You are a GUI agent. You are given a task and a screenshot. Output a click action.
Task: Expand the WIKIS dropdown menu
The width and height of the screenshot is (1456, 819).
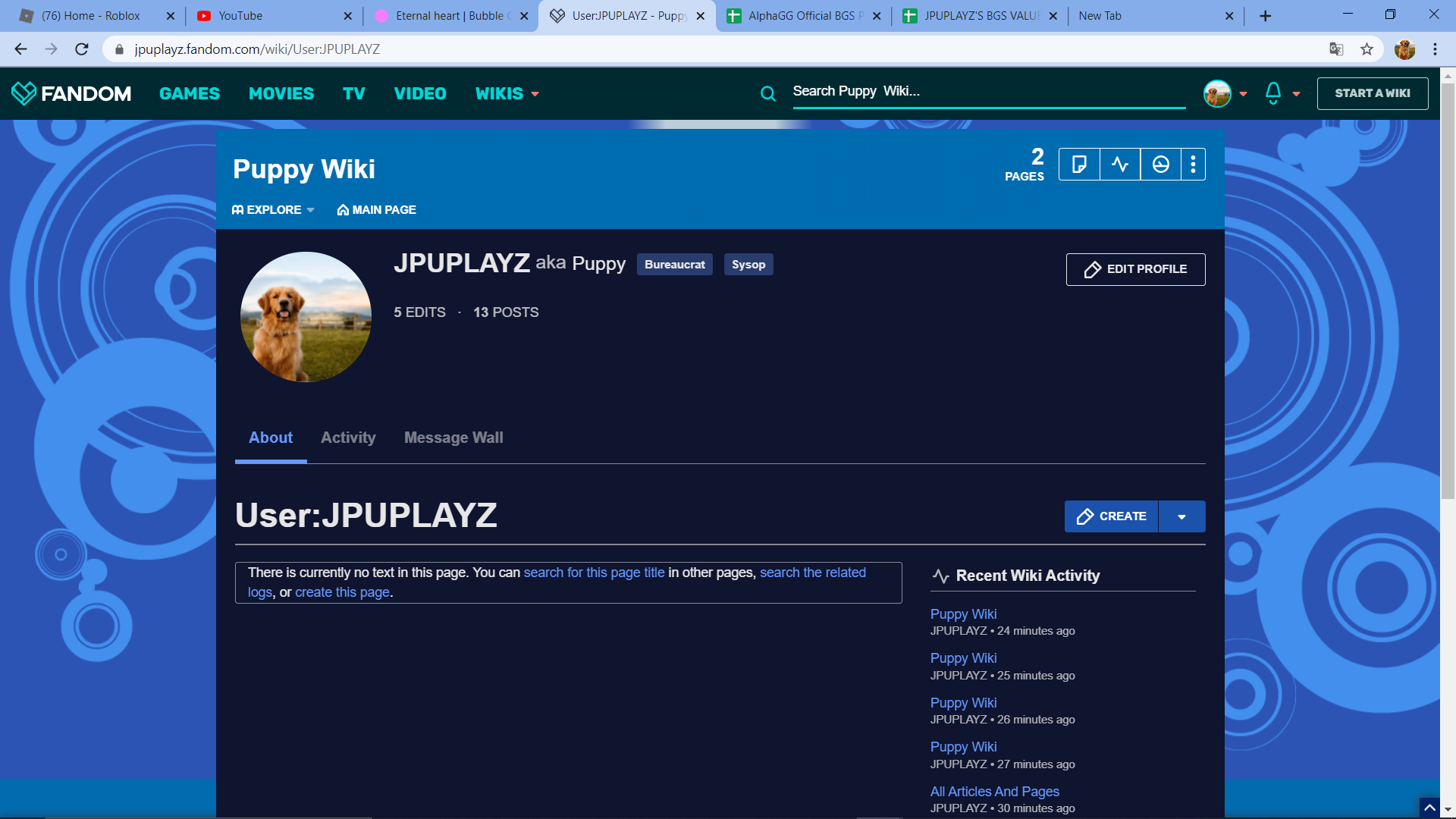[x=507, y=93]
